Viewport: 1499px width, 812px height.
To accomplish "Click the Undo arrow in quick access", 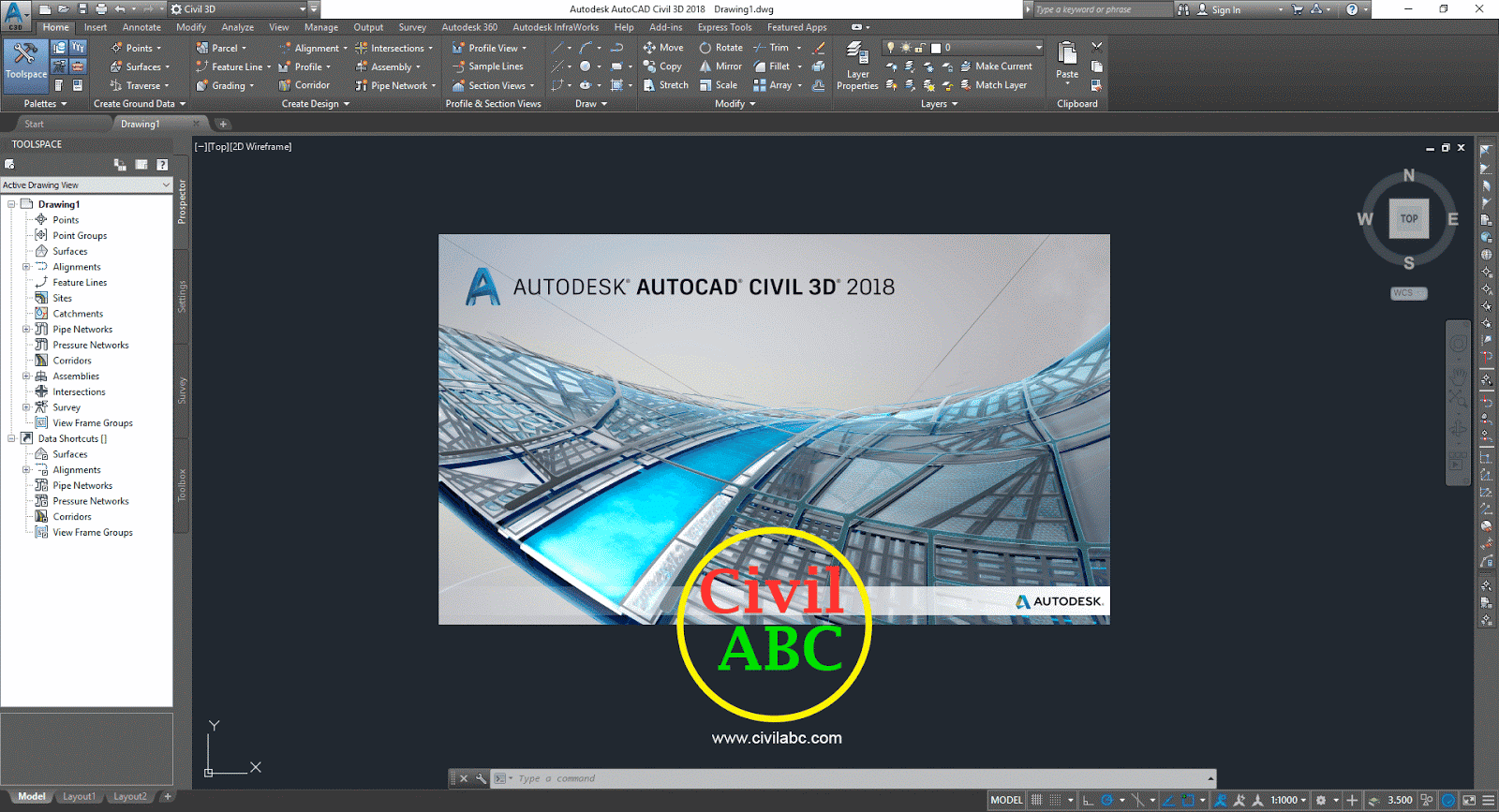I will point(120,8).
